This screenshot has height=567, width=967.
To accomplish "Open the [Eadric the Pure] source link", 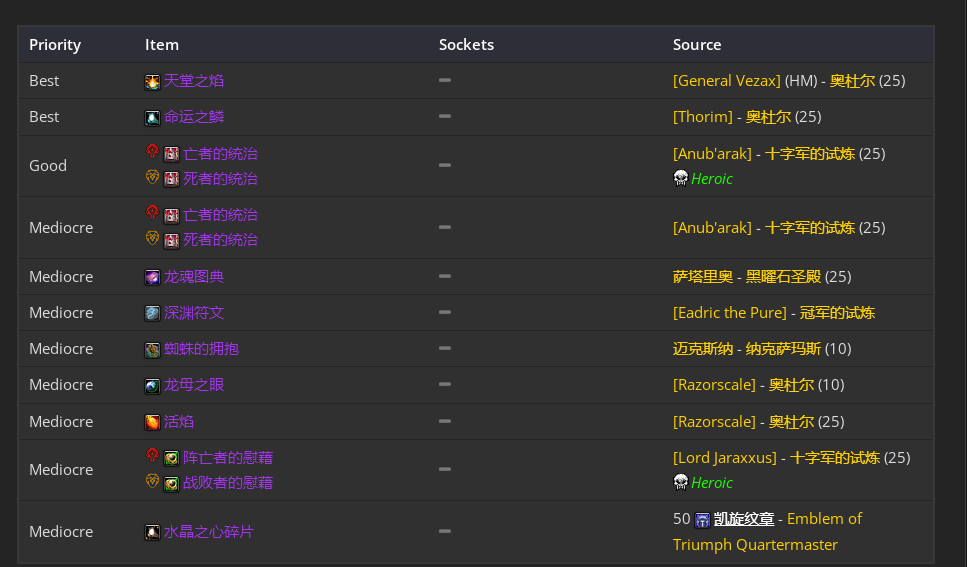I will (x=729, y=313).
